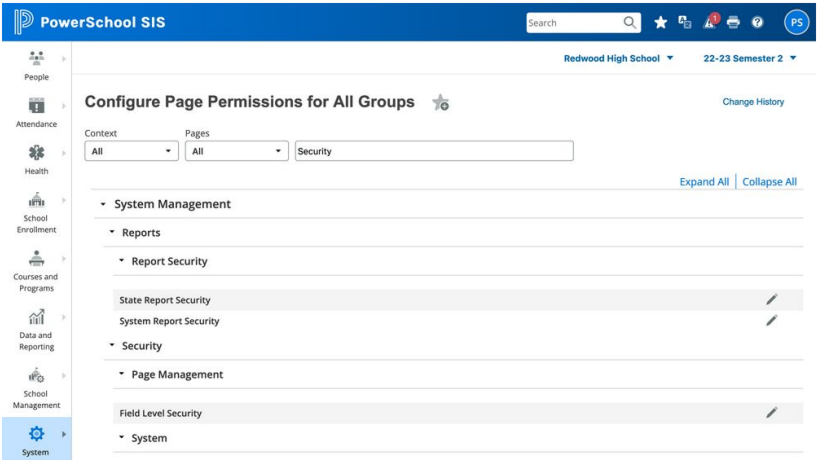Viewport: 818px width, 460px height.
Task: Collapse the System Management section
Action: pyautogui.click(x=104, y=204)
